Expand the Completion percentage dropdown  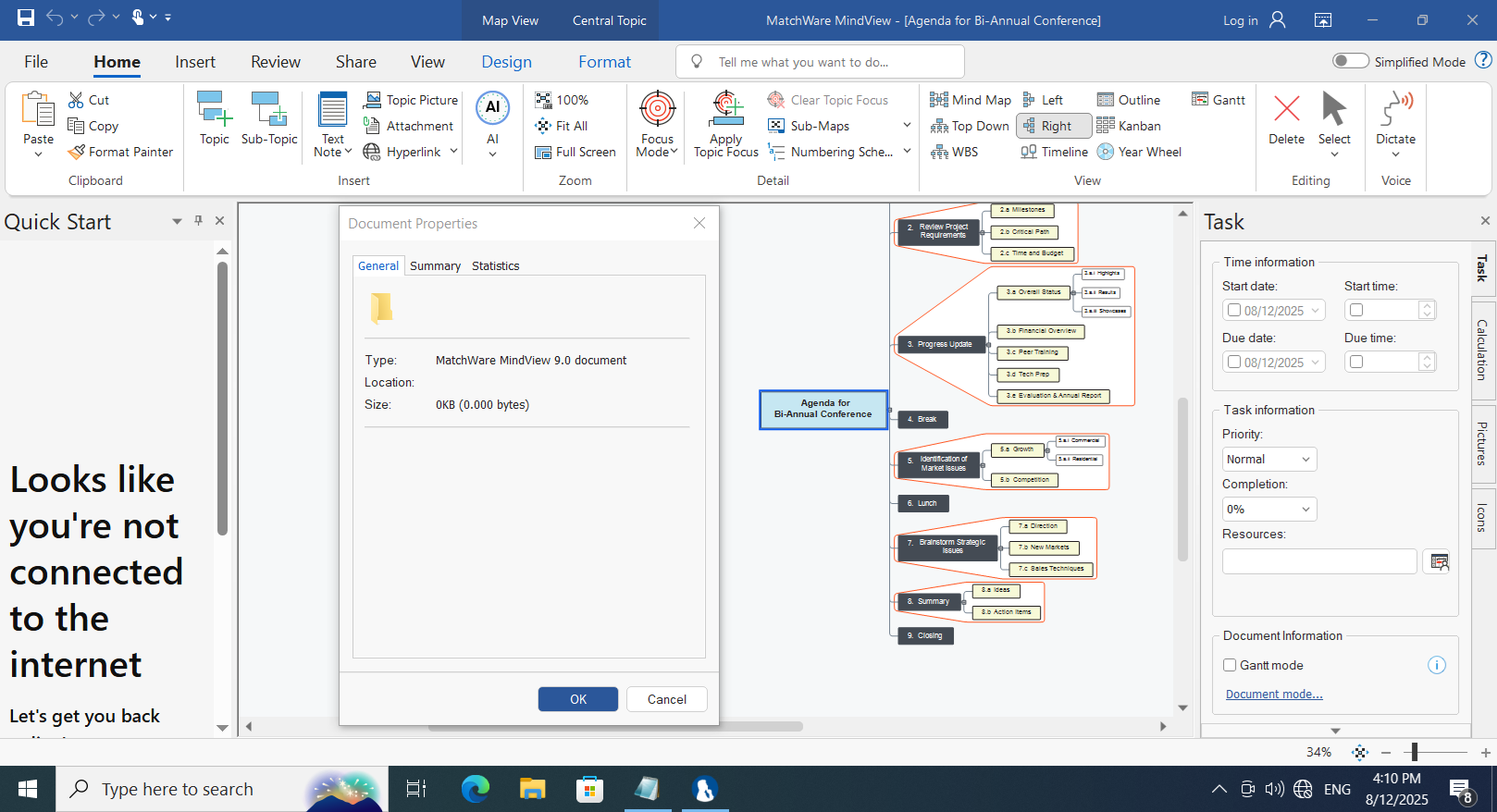click(x=1268, y=510)
